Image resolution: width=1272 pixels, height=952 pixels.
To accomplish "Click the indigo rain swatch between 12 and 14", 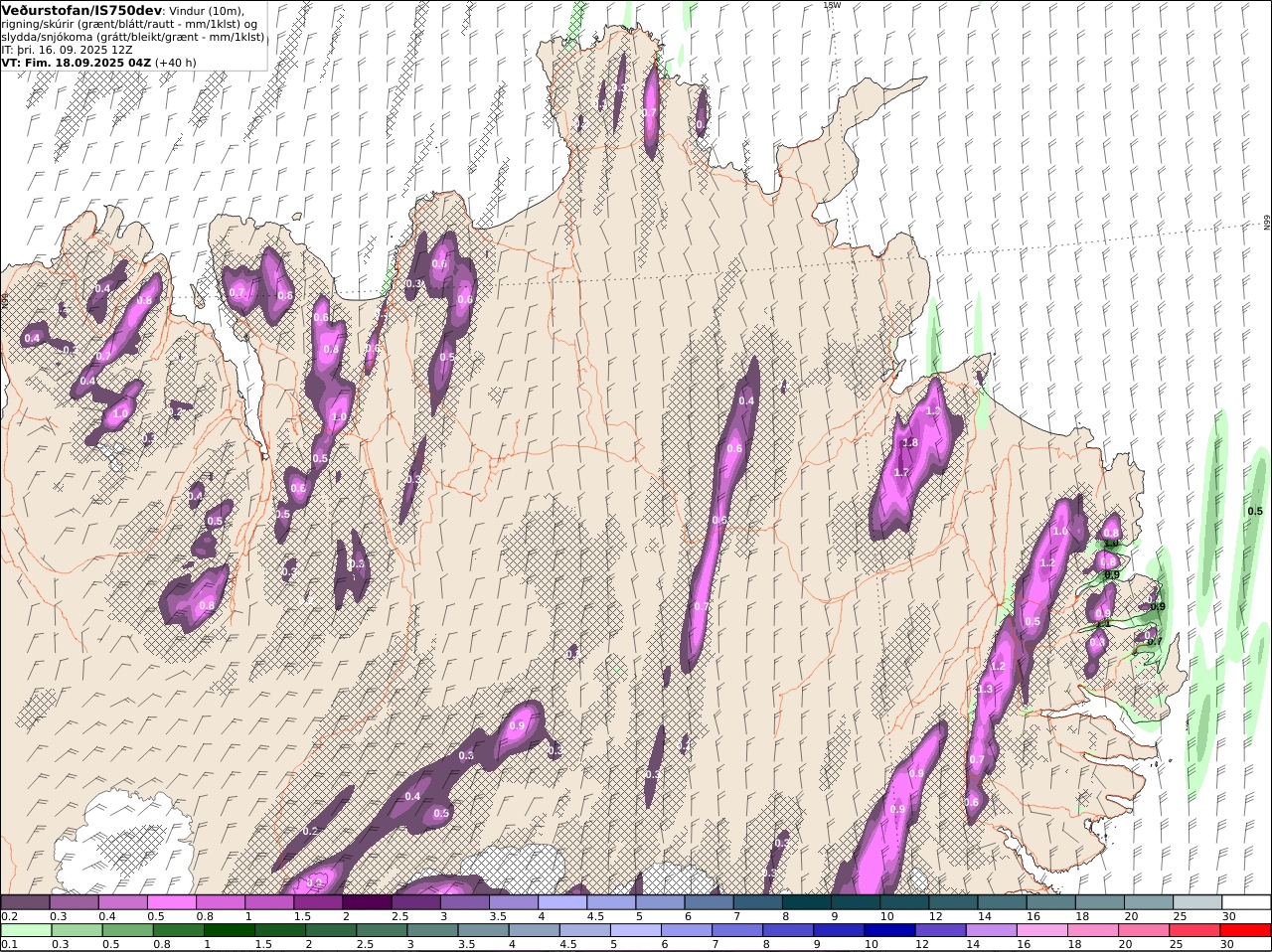I will click(940, 931).
